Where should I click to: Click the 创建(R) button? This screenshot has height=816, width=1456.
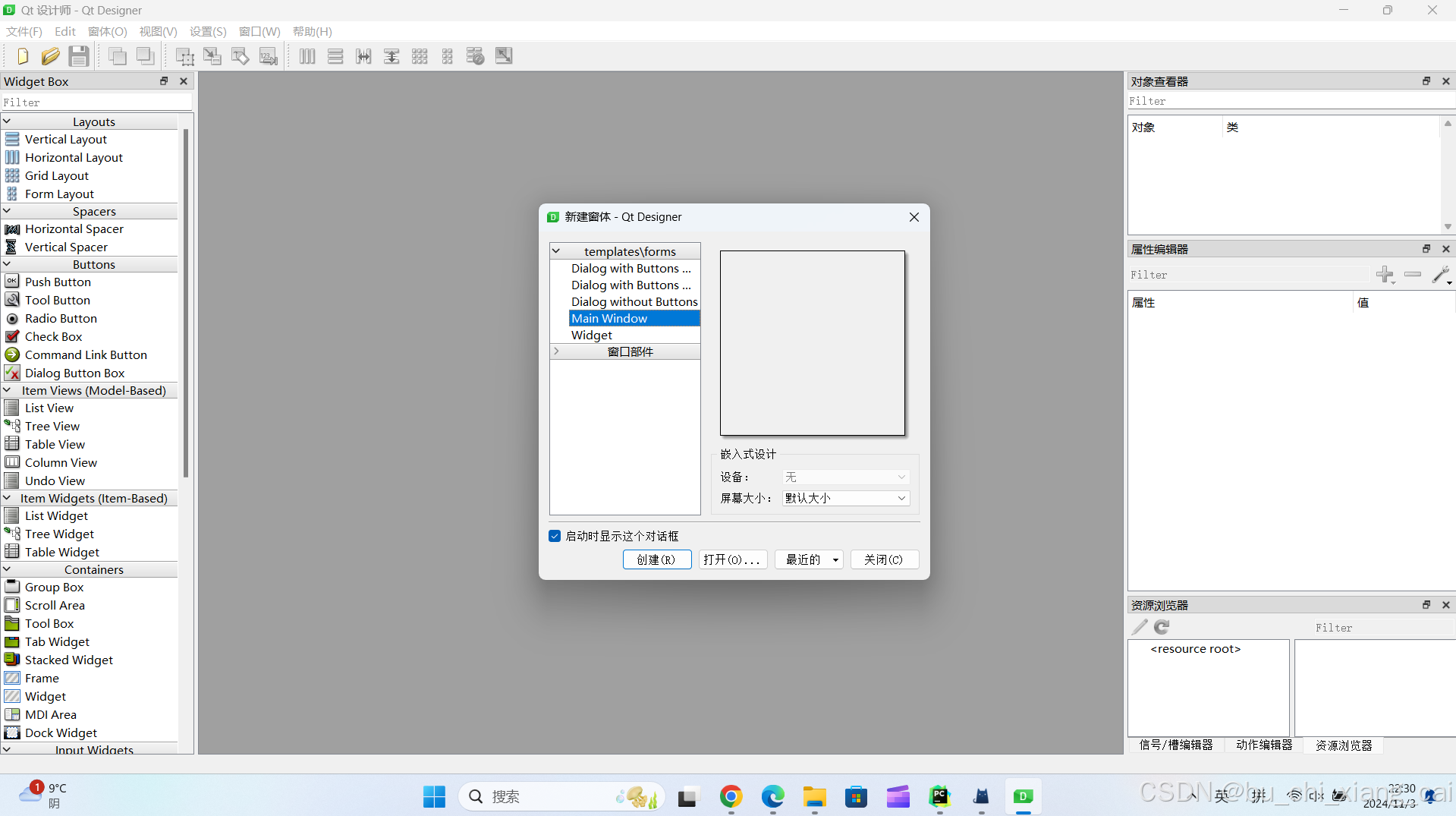pos(657,559)
